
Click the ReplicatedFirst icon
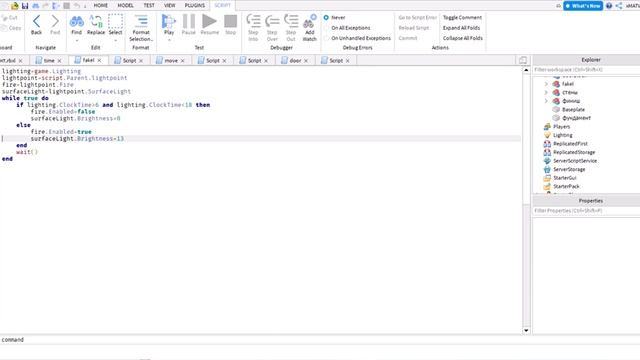tap(547, 144)
